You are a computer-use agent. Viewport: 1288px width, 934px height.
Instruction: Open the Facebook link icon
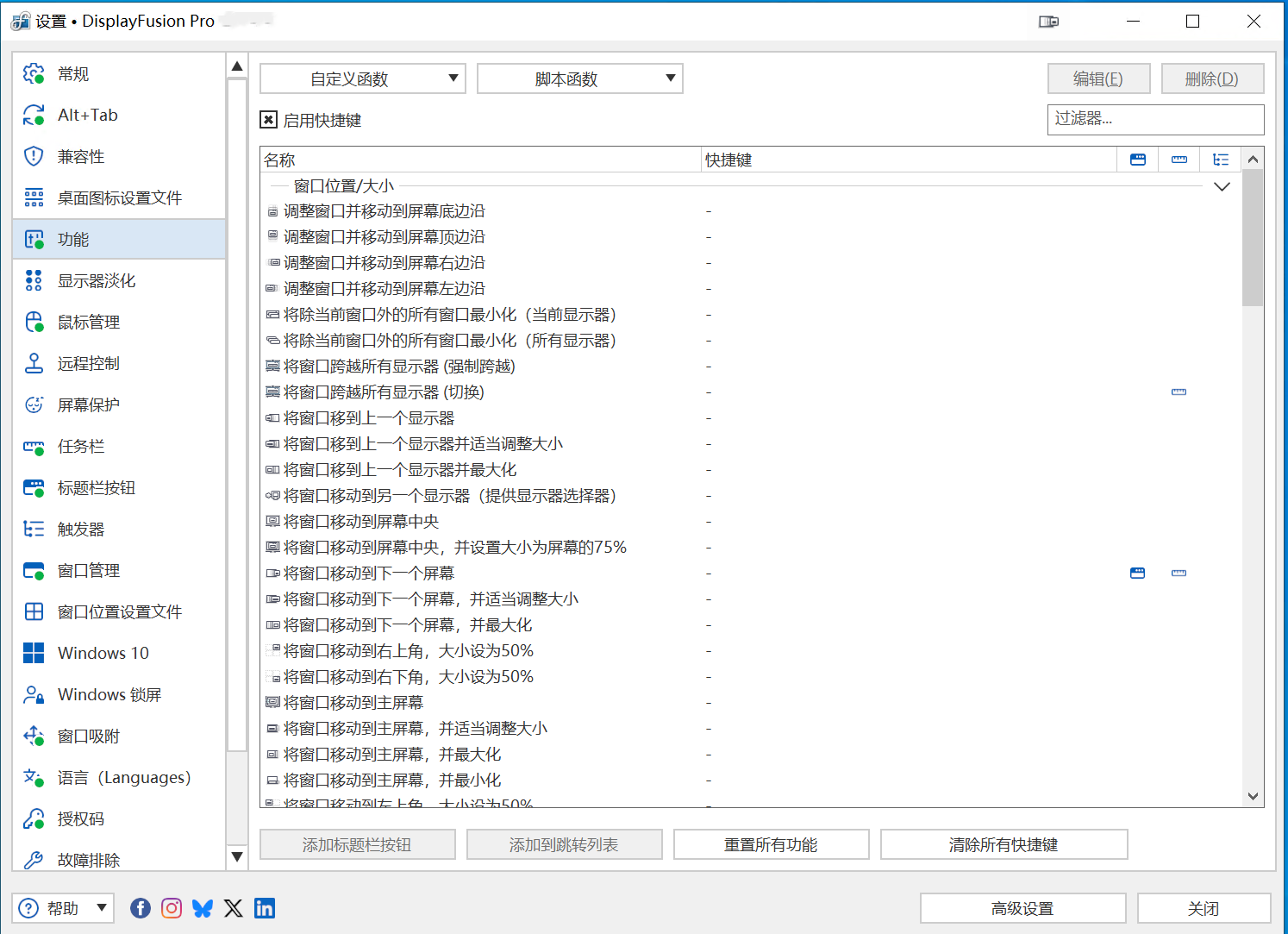[x=141, y=908]
